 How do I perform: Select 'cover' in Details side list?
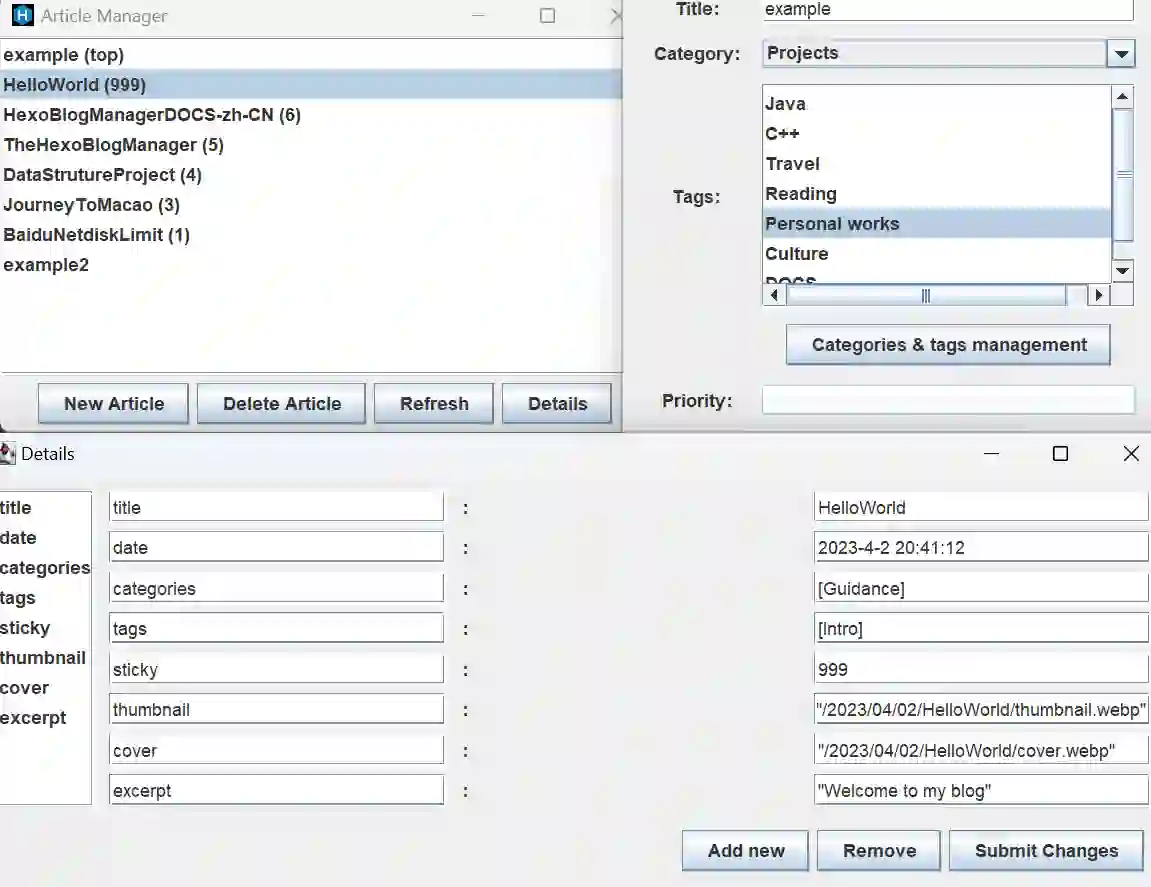coord(46,688)
